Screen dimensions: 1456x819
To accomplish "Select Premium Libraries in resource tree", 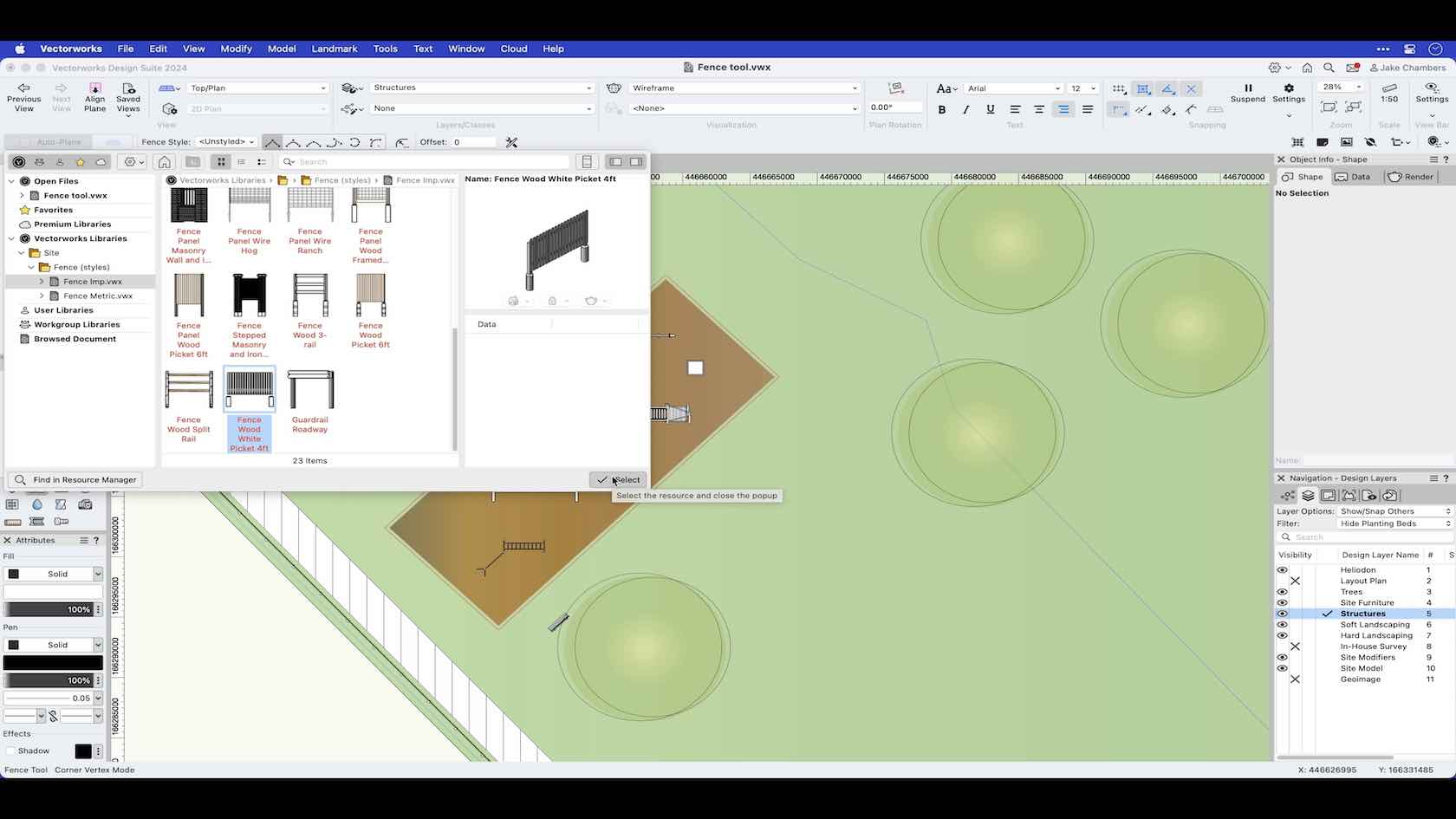I will coord(73,224).
